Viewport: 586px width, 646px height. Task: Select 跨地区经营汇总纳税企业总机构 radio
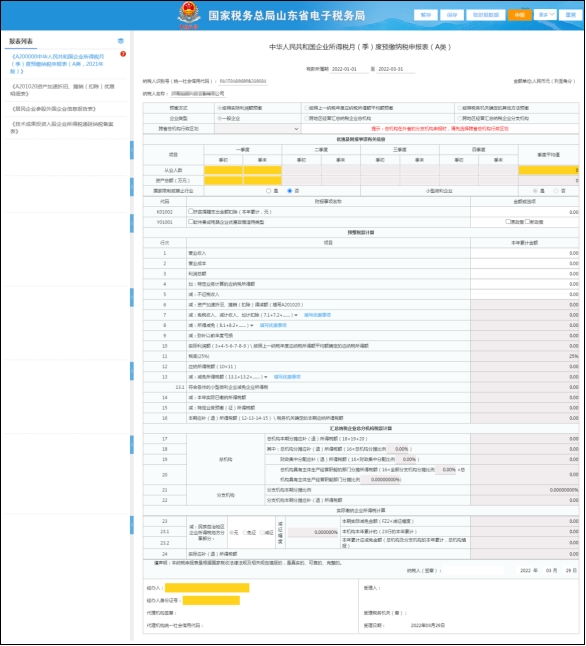point(306,118)
